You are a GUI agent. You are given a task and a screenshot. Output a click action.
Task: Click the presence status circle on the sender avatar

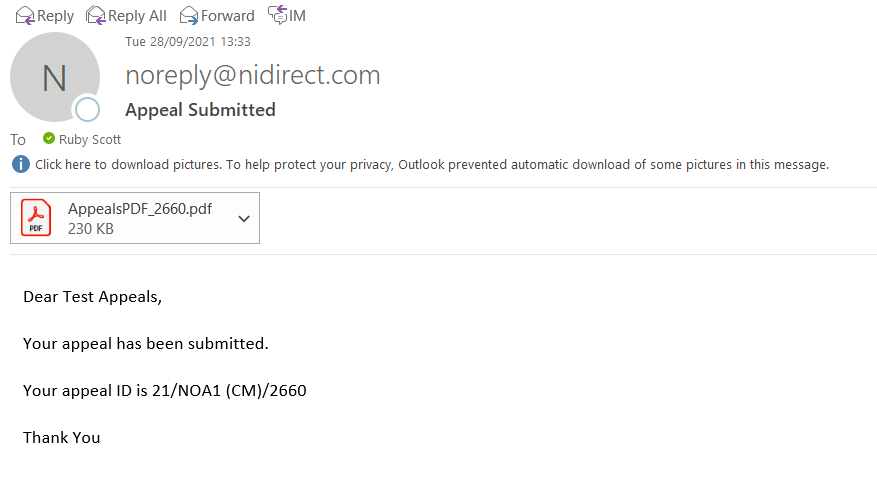pos(87,109)
